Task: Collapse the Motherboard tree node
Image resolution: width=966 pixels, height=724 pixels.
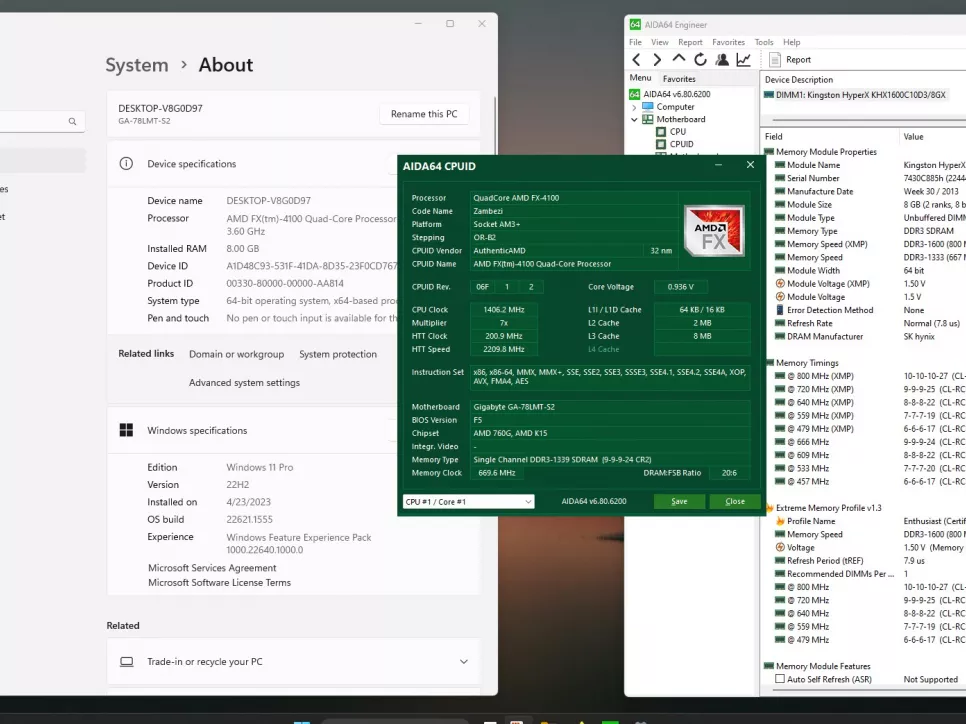Action: coord(634,120)
